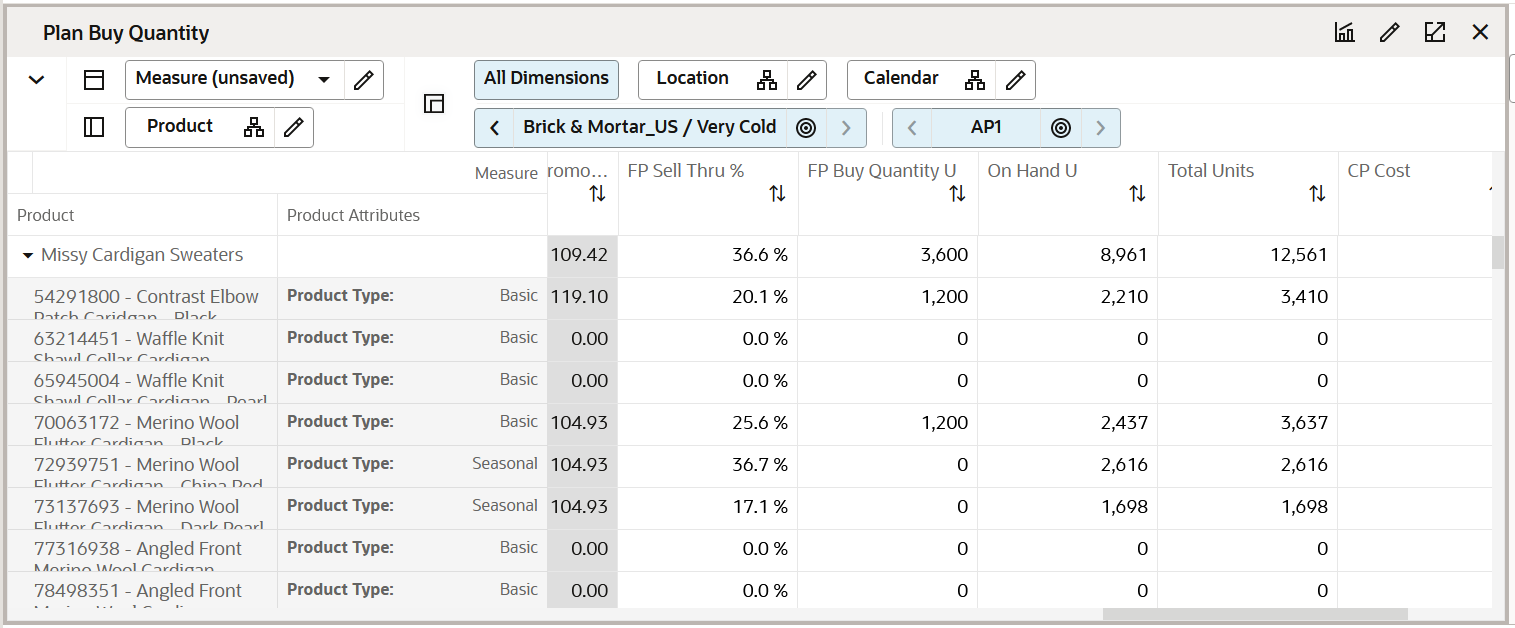Go to next location after Very Cold
1515x628 pixels.
tap(846, 128)
